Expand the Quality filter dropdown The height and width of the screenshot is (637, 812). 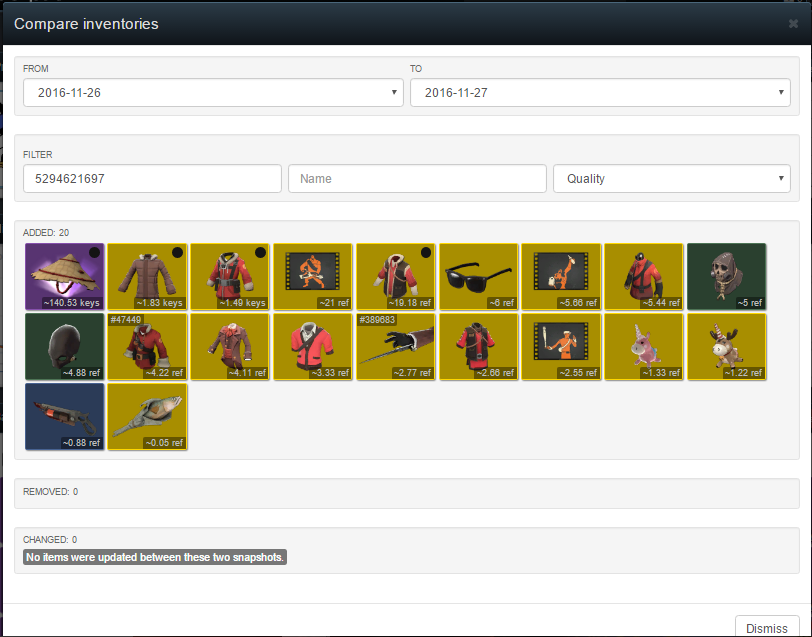(x=672, y=179)
